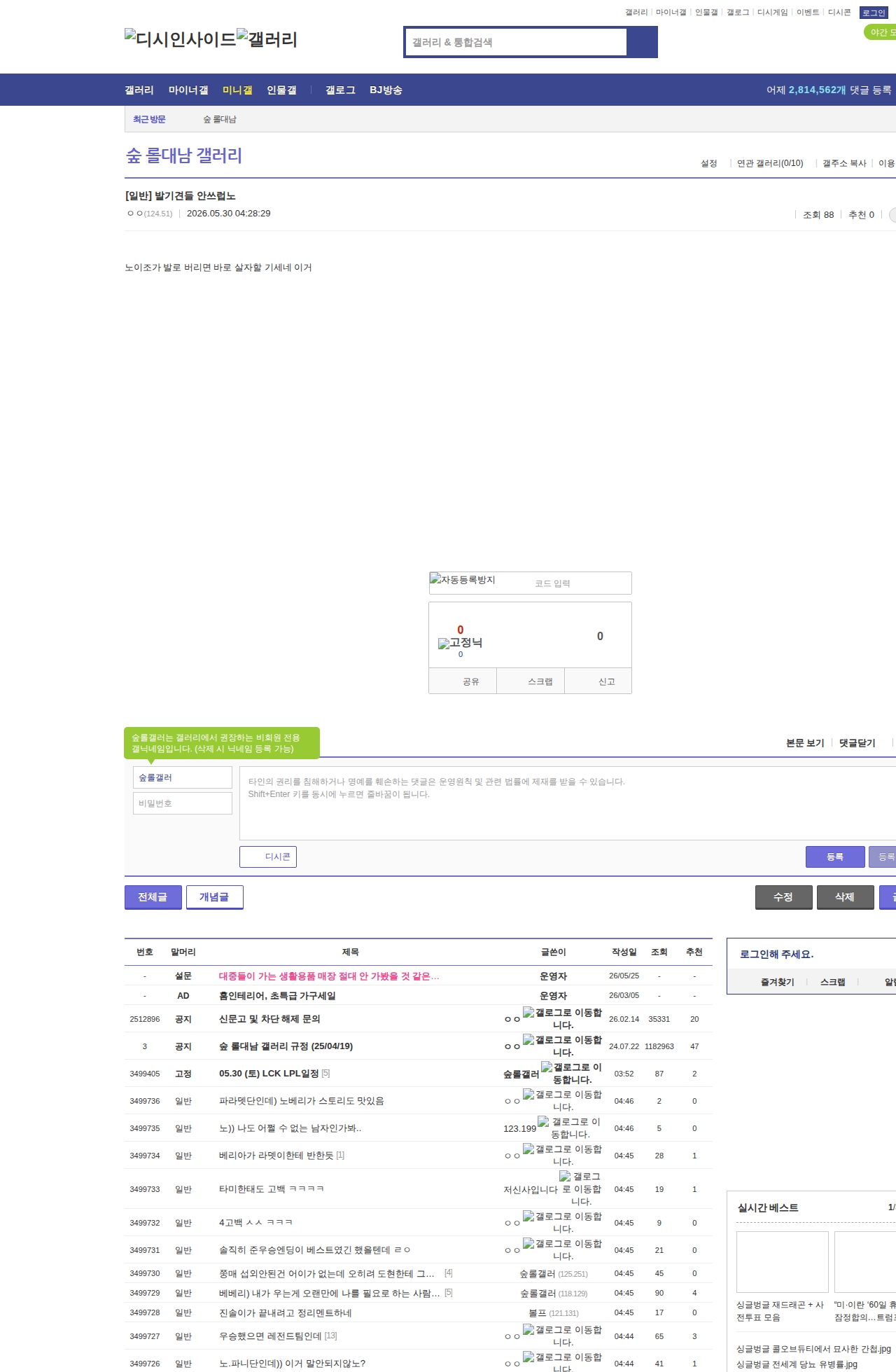
Task: Click the 갤러리 logo image beside 디시인사이드
Action: 267,39
